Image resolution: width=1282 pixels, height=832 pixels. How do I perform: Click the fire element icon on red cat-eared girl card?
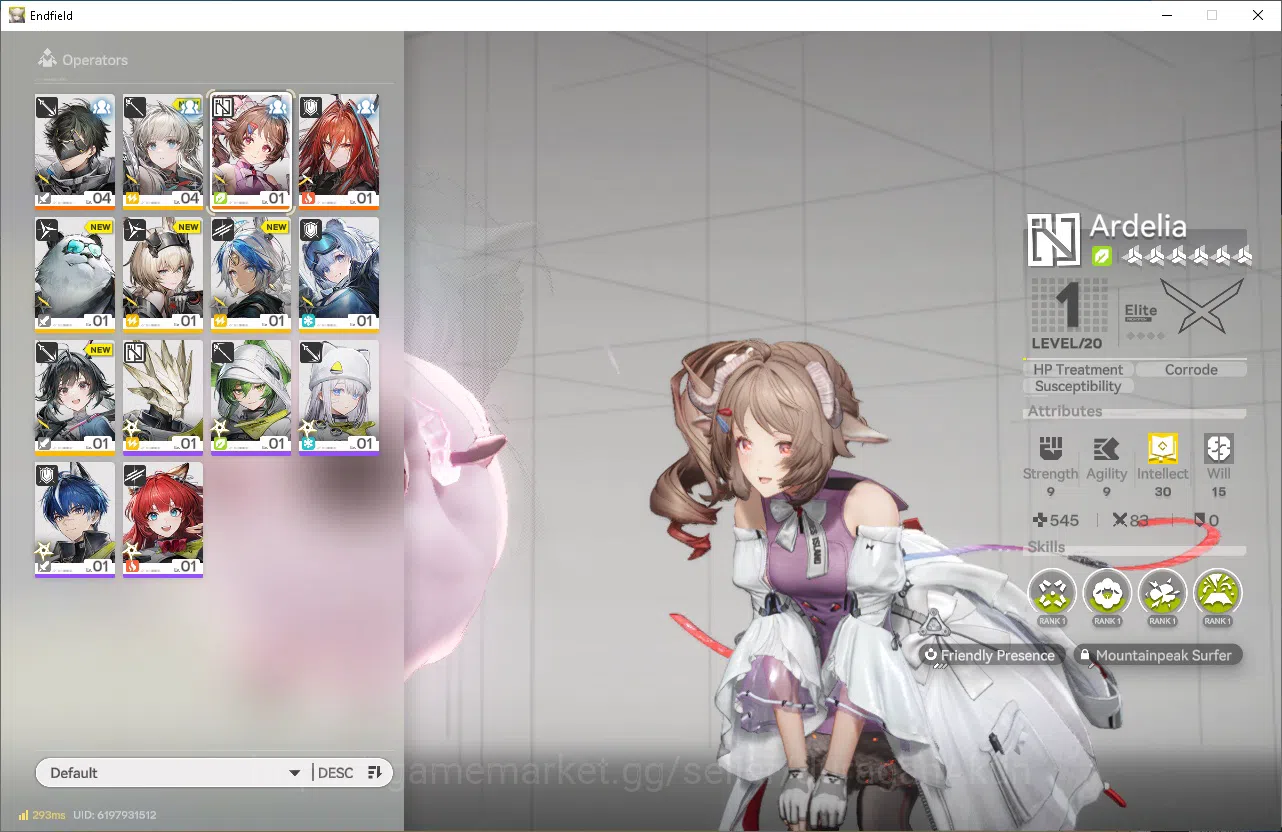click(131, 567)
